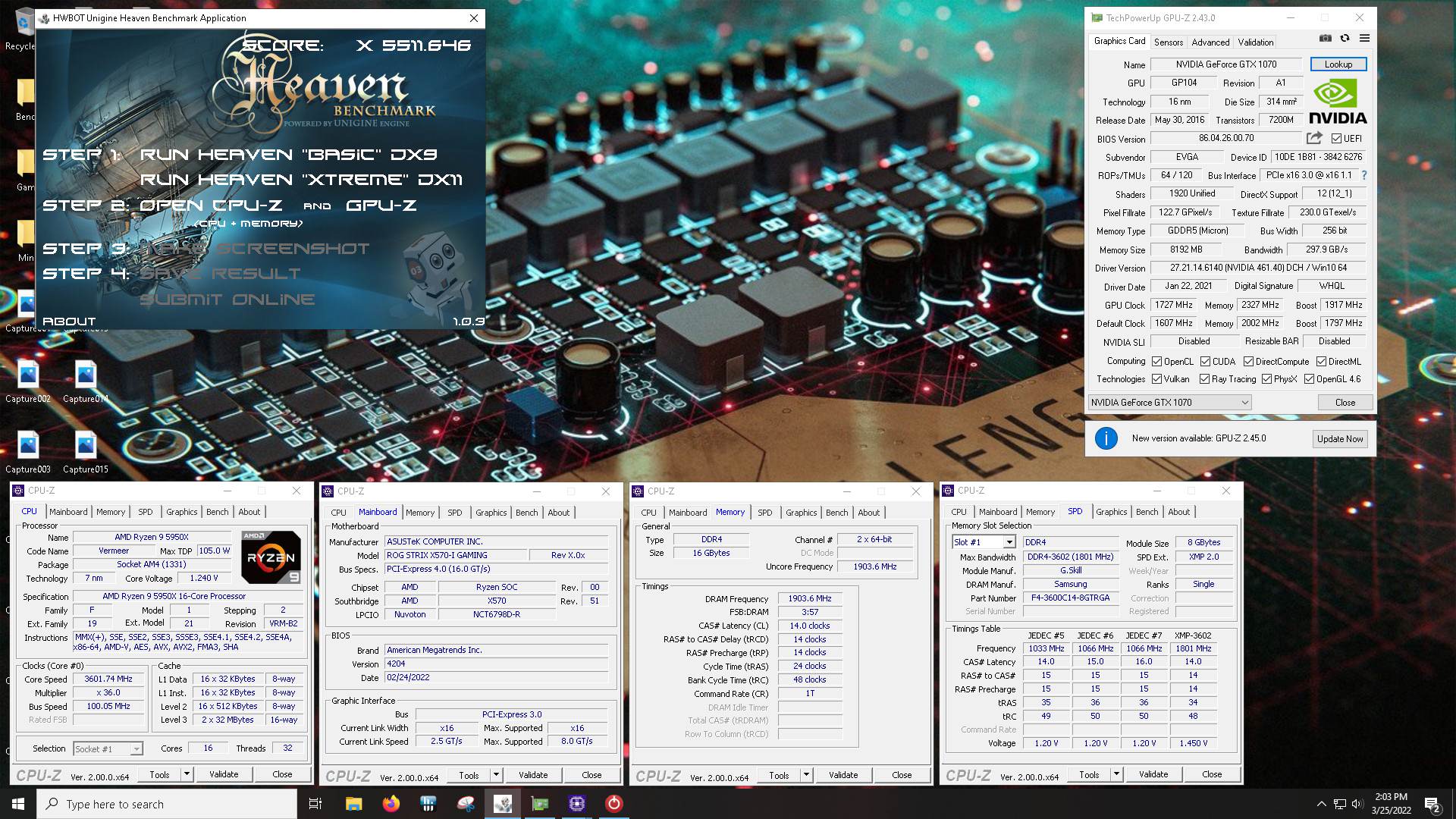Click the Lookup button in GPU-Z
The image size is (1456, 819).
[x=1338, y=64]
